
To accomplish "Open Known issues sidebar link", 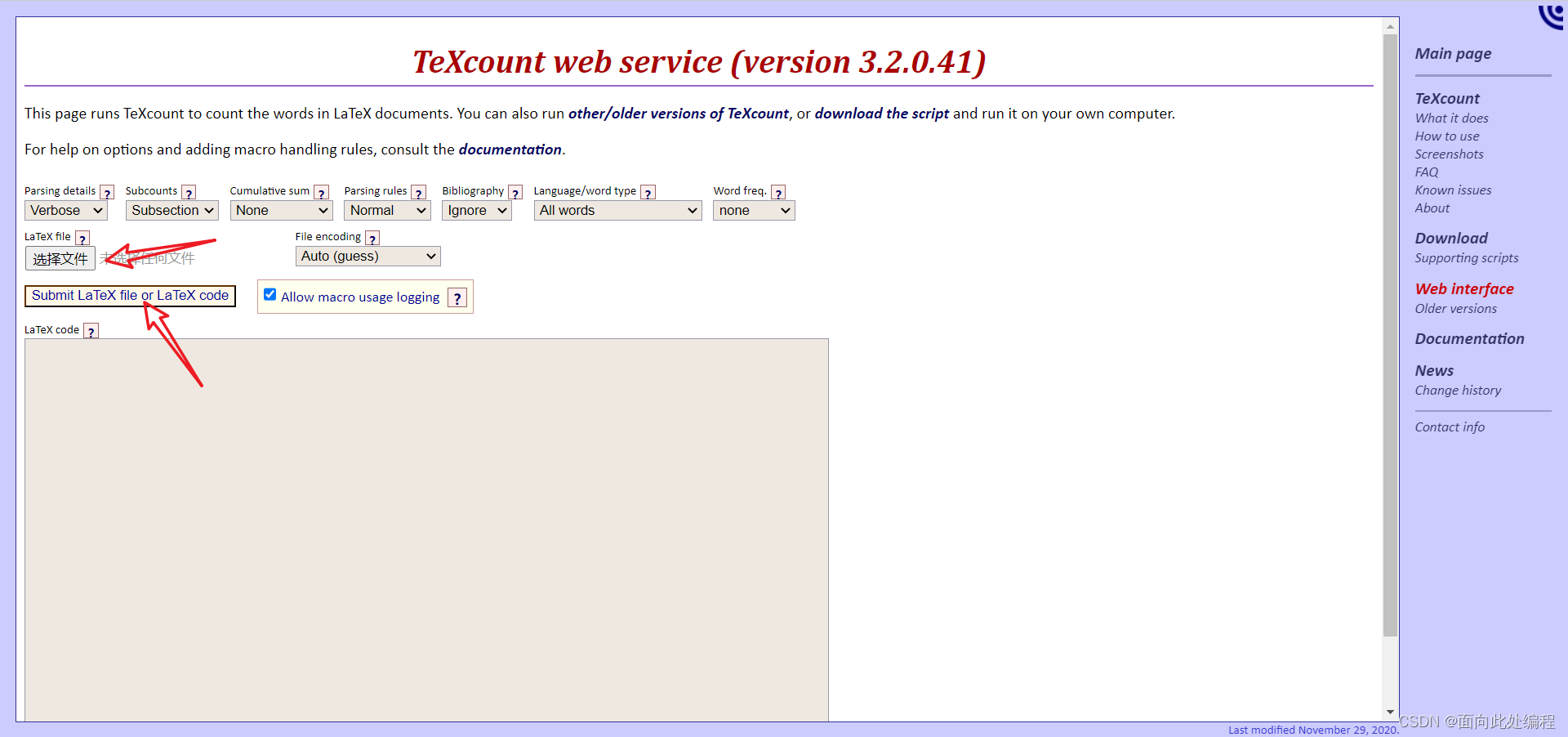I will pyautogui.click(x=1453, y=190).
